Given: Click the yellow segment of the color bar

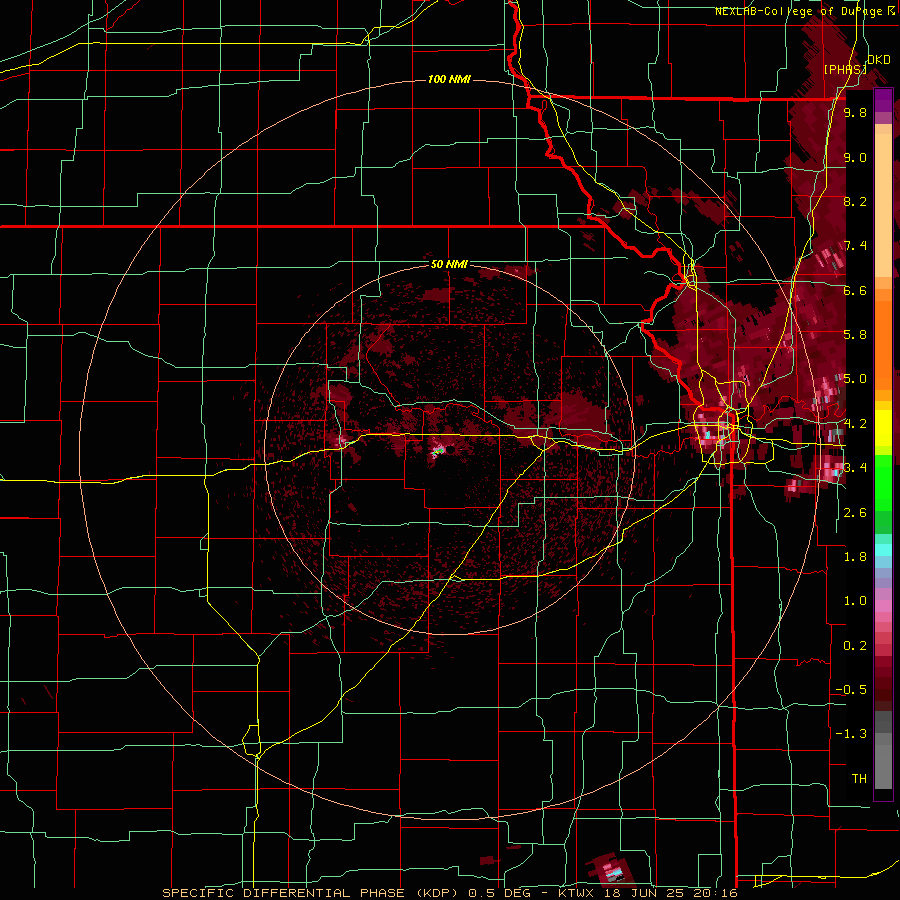Looking at the screenshot, I should [883, 428].
